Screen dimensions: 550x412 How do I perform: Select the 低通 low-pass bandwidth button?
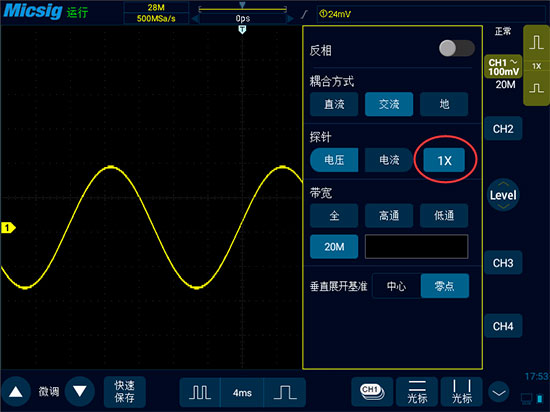444,215
